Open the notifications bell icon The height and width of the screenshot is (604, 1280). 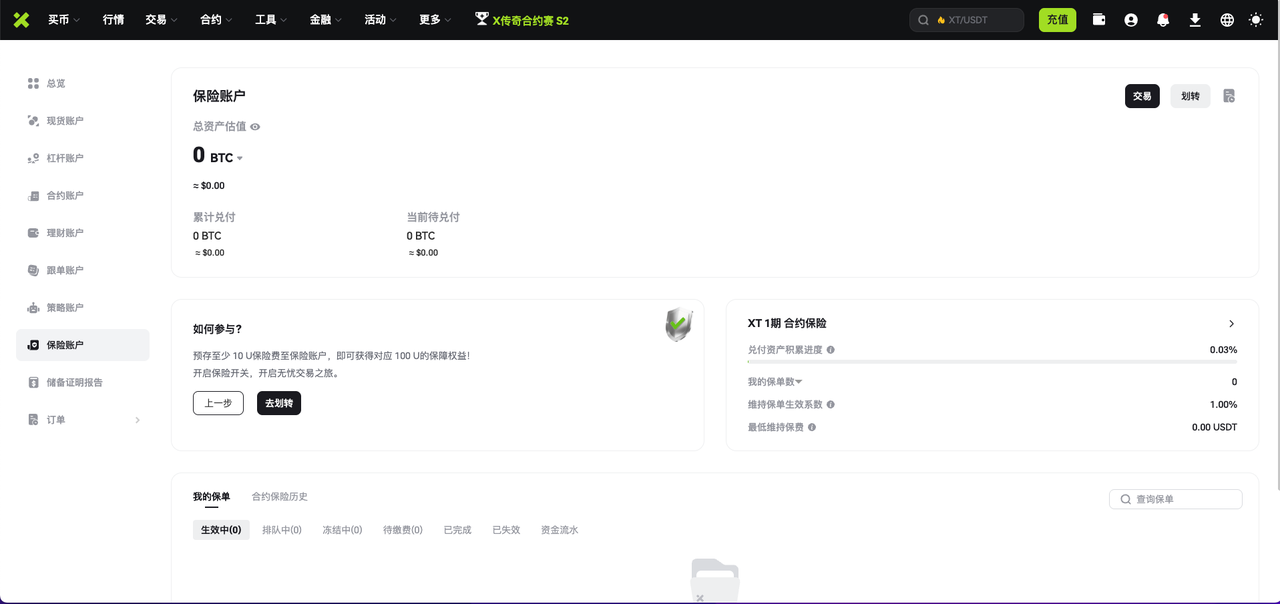point(1163,20)
